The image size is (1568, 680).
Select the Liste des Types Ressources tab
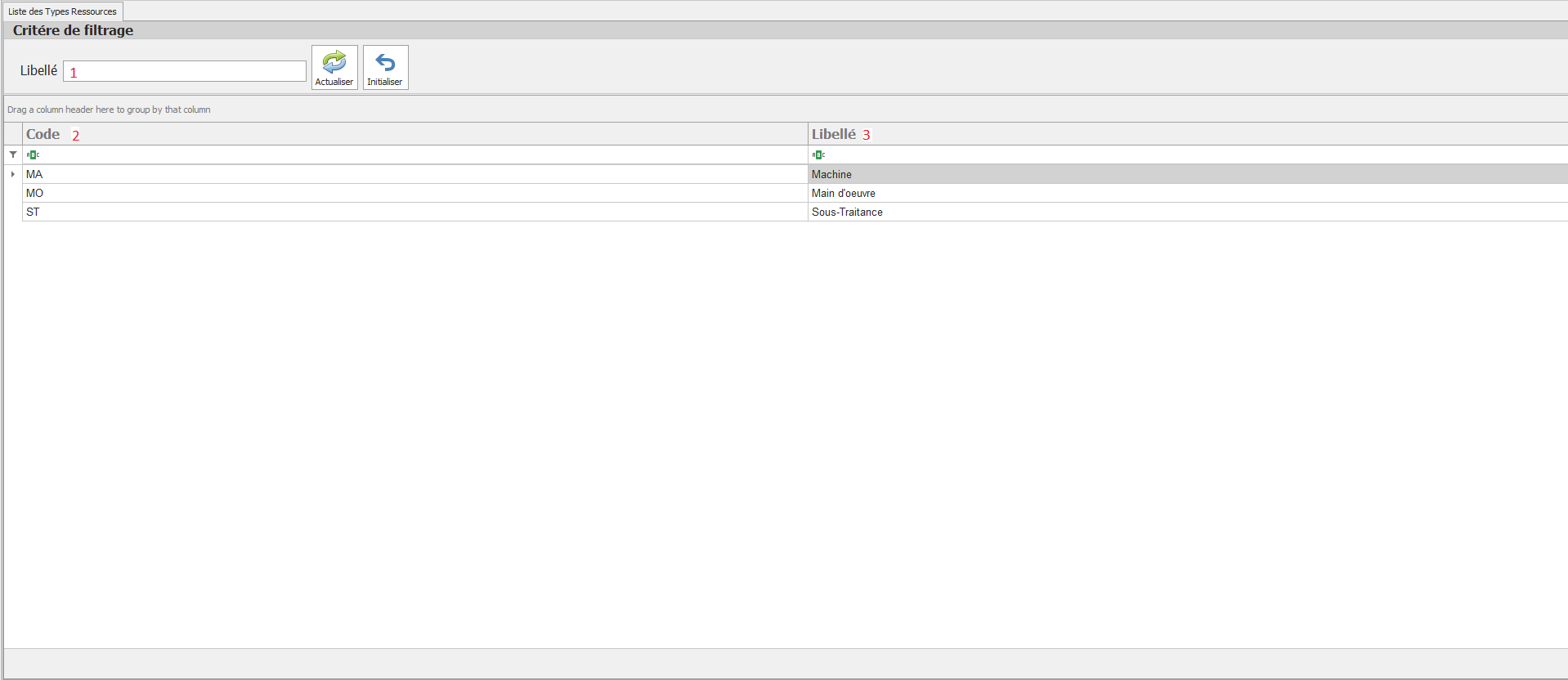pyautogui.click(x=63, y=11)
